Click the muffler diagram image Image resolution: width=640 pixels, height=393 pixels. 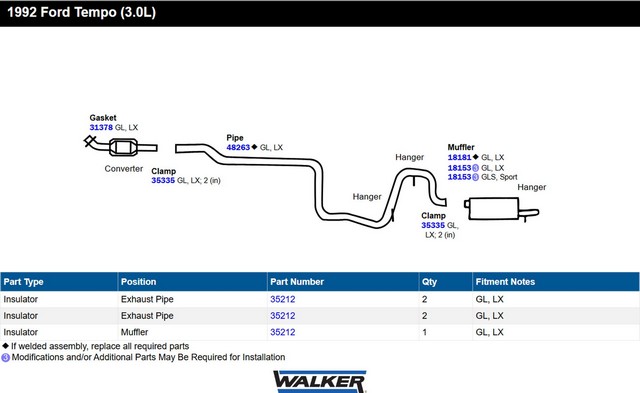click(502, 209)
